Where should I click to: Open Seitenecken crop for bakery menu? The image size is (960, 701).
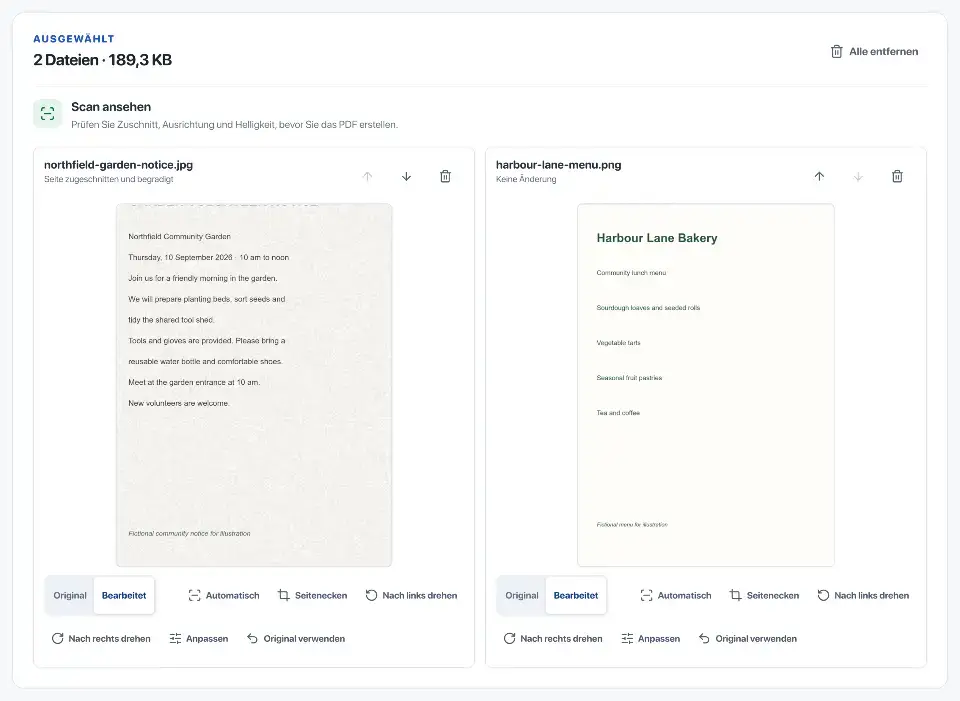click(x=764, y=595)
